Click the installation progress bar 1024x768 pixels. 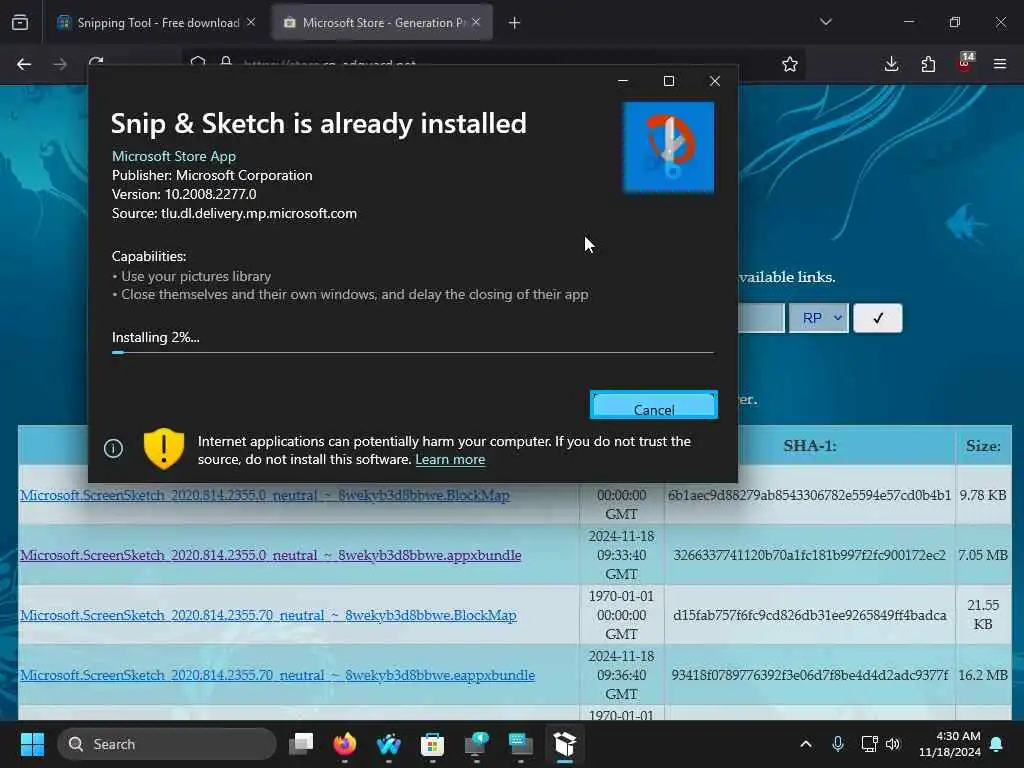tap(413, 353)
